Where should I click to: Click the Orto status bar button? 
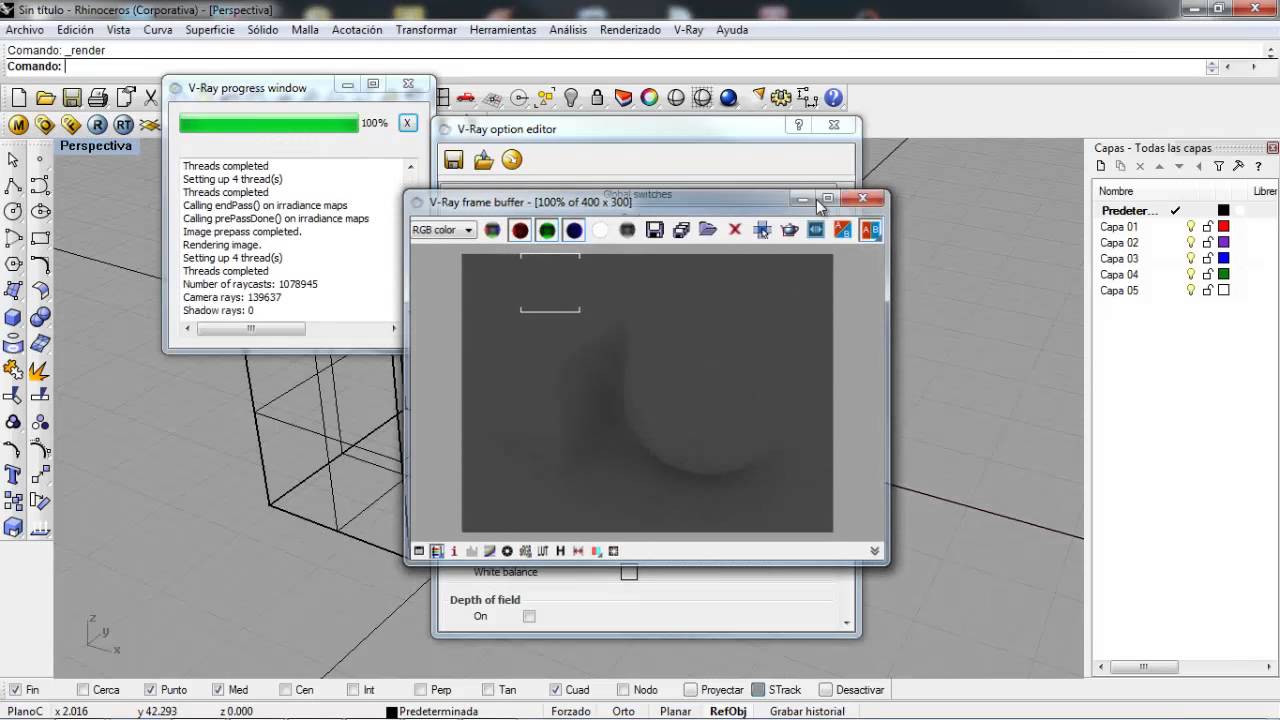[623, 711]
